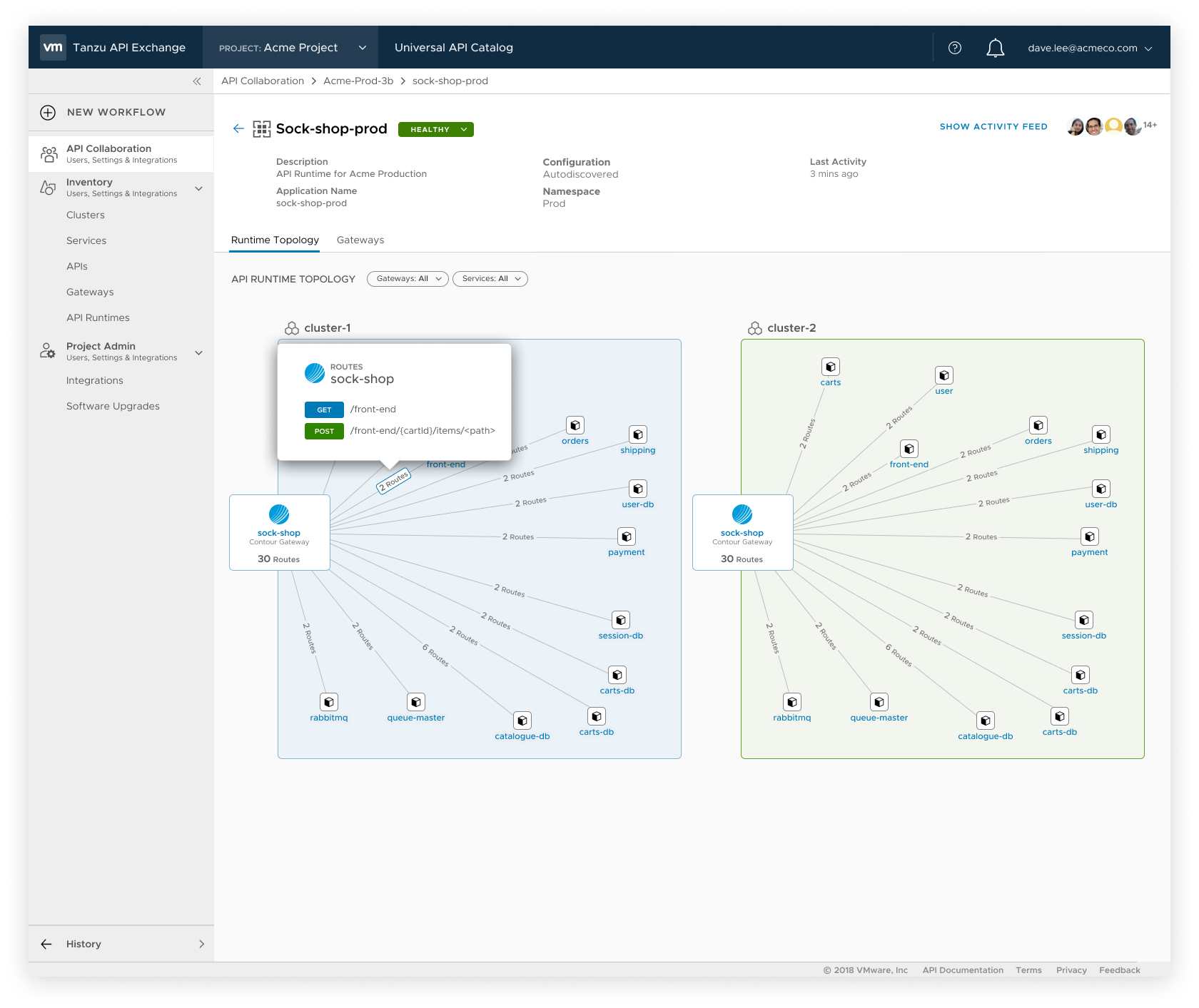Click the highlighted 2 Routes label for front-end
Screen dimensions: 1199x1008
click(393, 481)
